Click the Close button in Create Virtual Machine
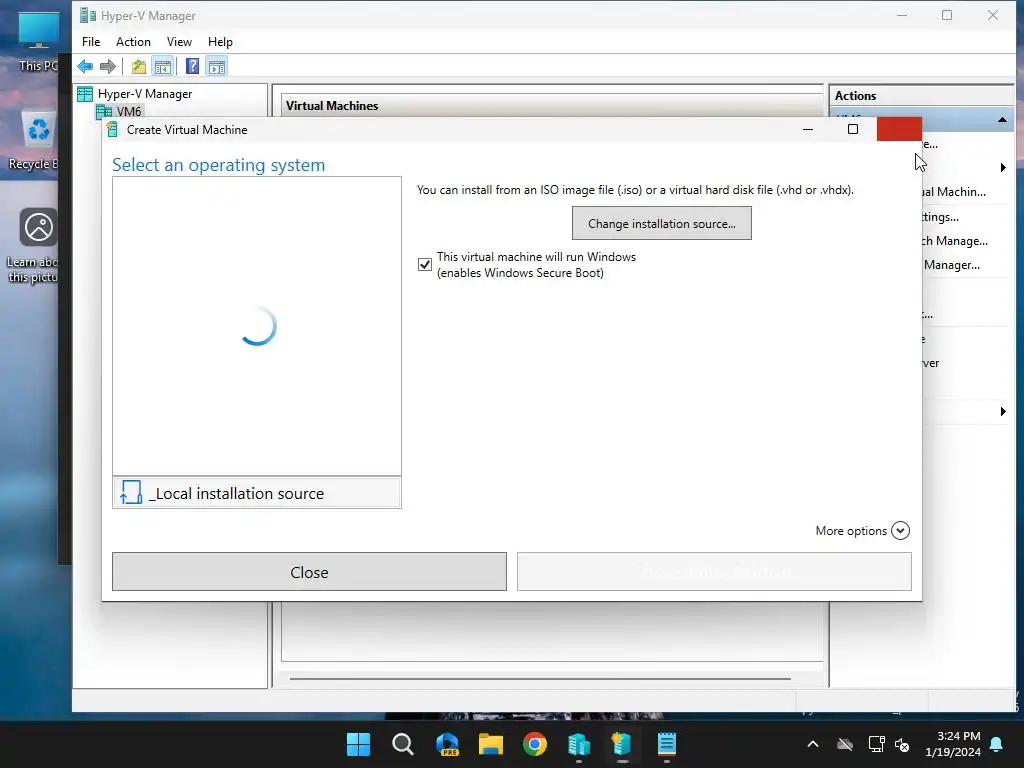 click(309, 572)
